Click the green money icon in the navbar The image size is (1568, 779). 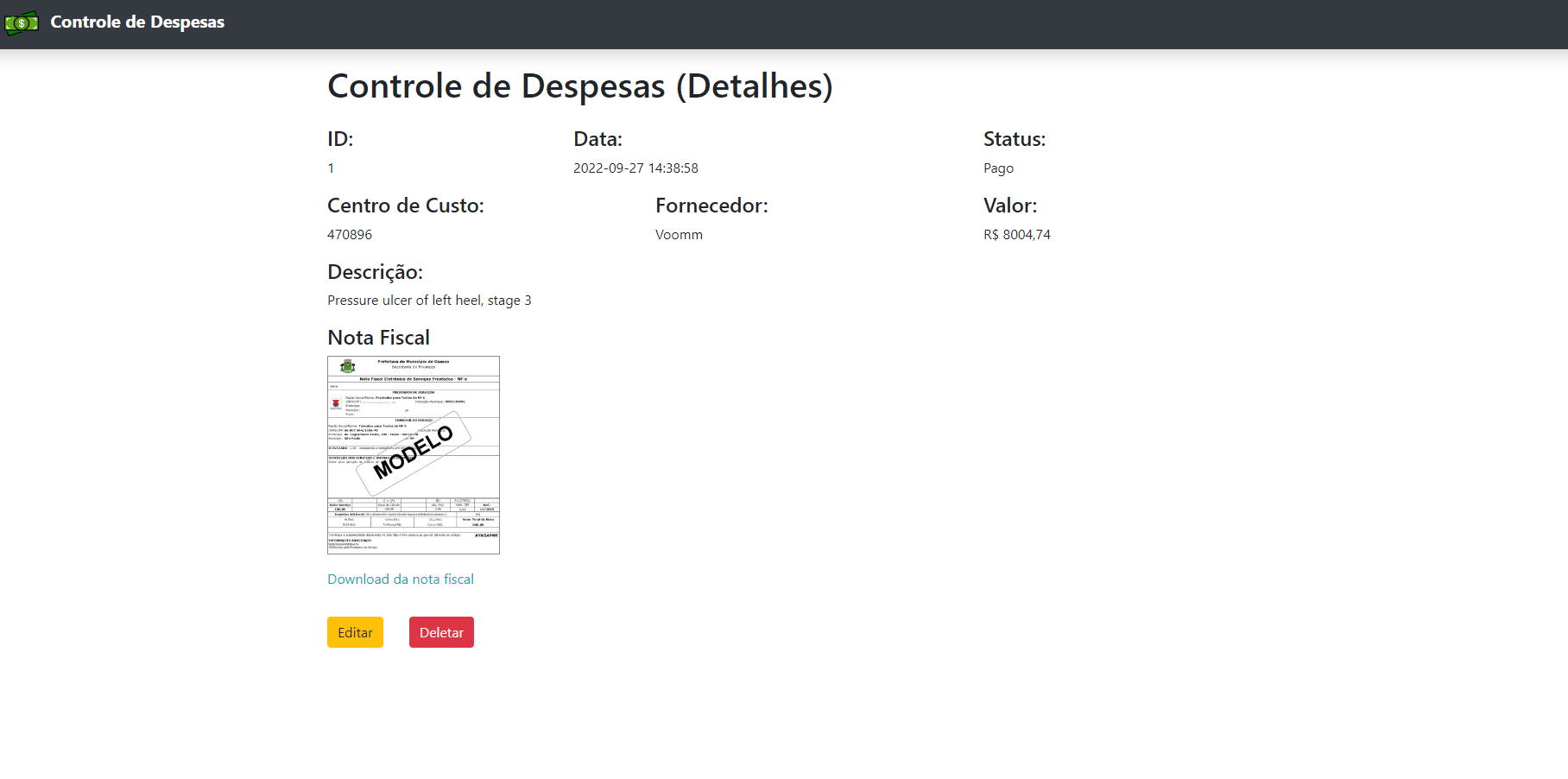(x=21, y=22)
